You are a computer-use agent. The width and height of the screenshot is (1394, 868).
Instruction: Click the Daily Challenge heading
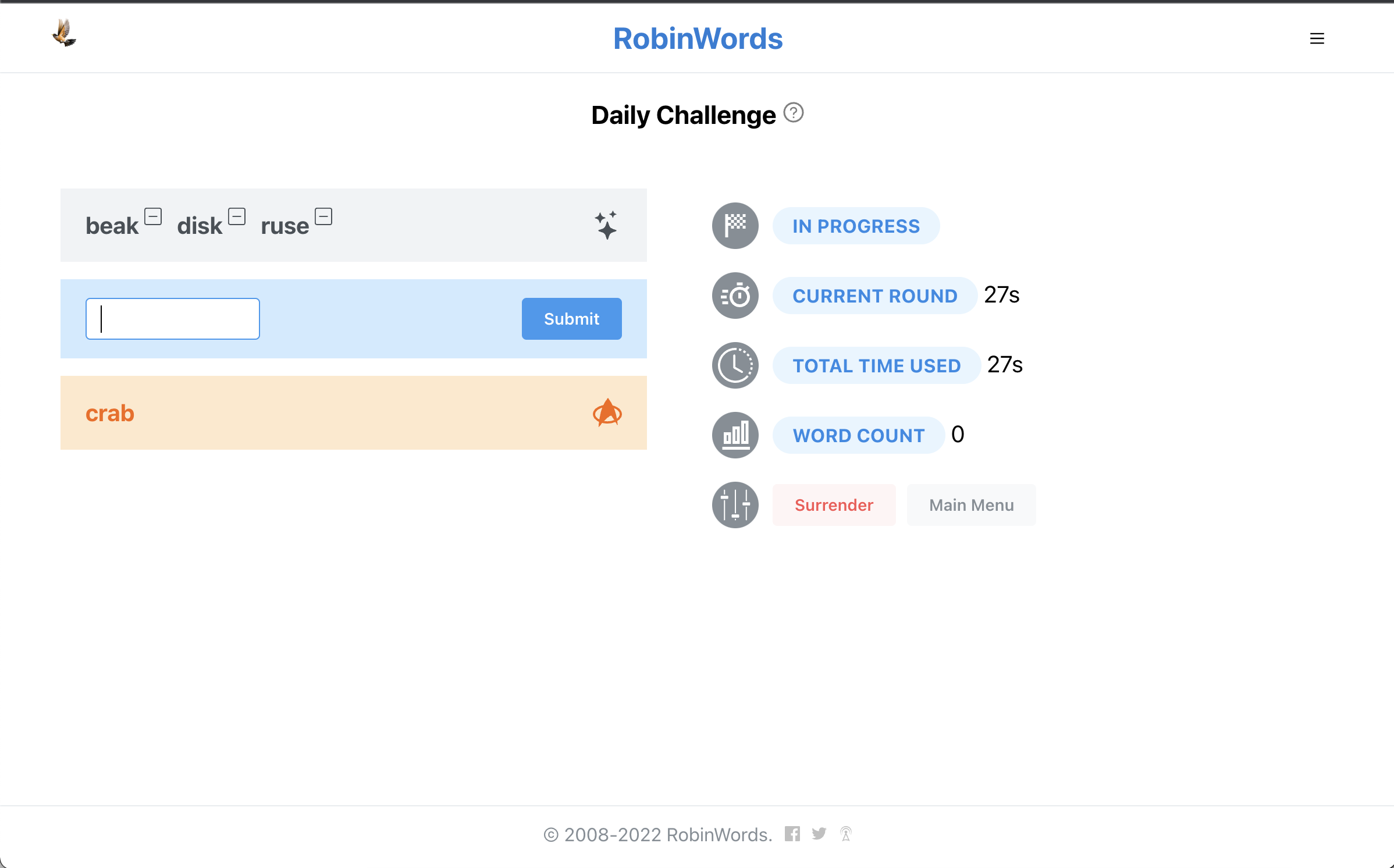(x=683, y=115)
